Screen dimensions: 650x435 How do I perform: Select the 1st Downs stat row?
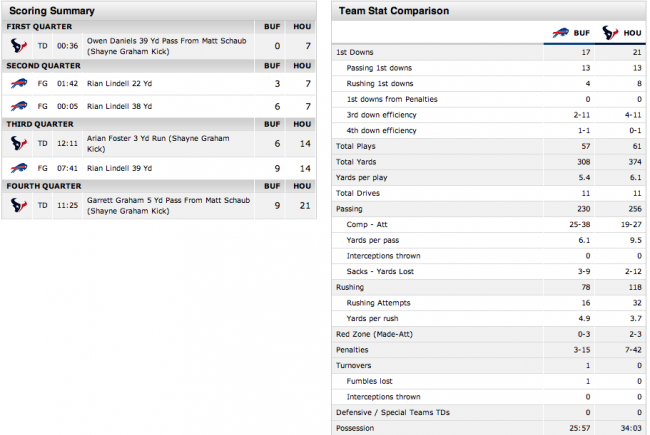pyautogui.click(x=489, y=52)
